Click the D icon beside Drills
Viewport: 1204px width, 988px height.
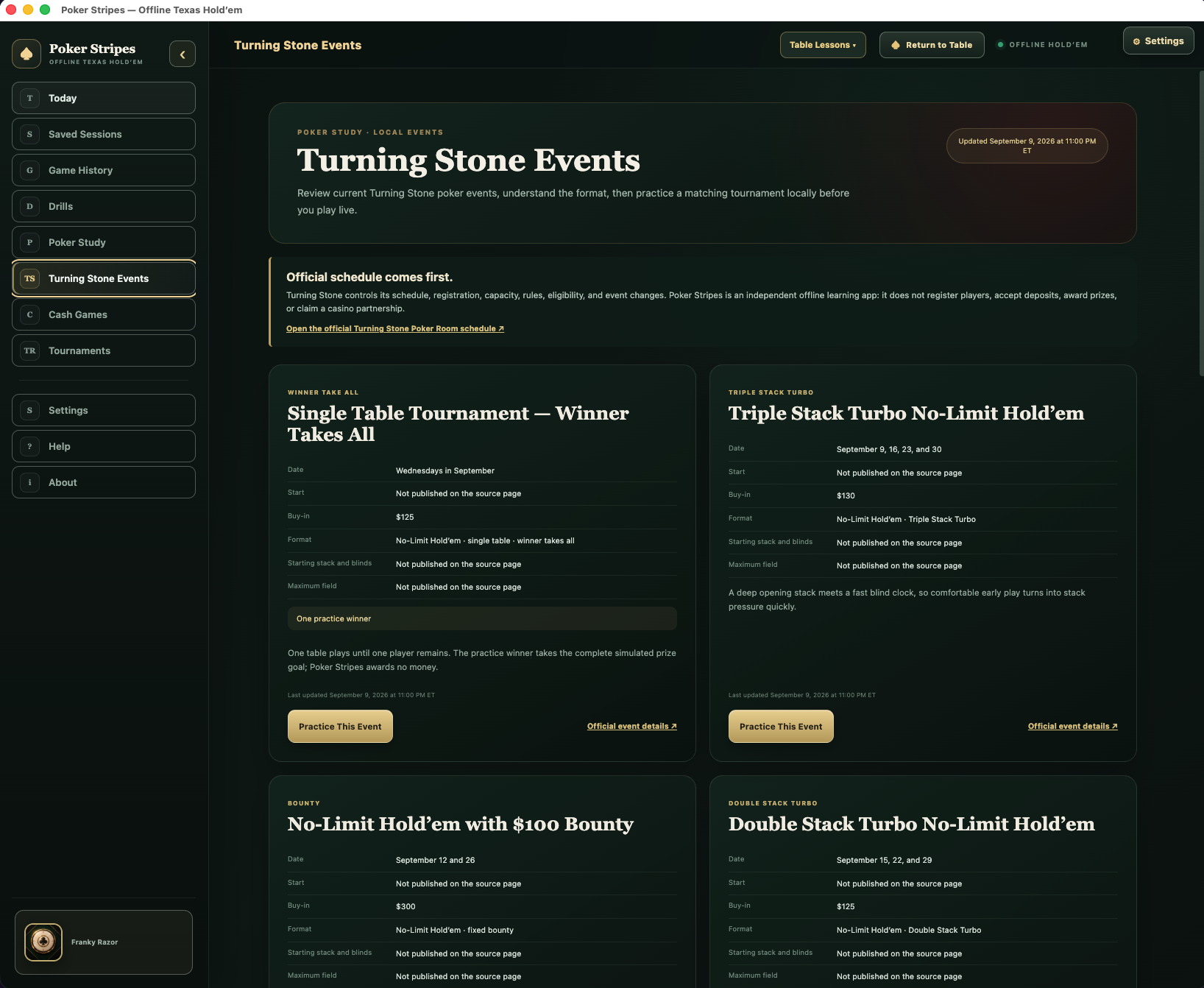29,206
